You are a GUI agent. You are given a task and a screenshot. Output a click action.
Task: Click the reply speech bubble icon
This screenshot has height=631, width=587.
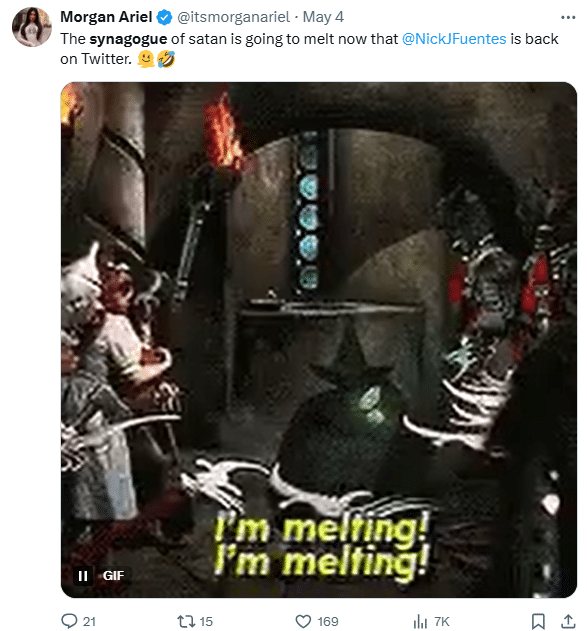click(69, 621)
